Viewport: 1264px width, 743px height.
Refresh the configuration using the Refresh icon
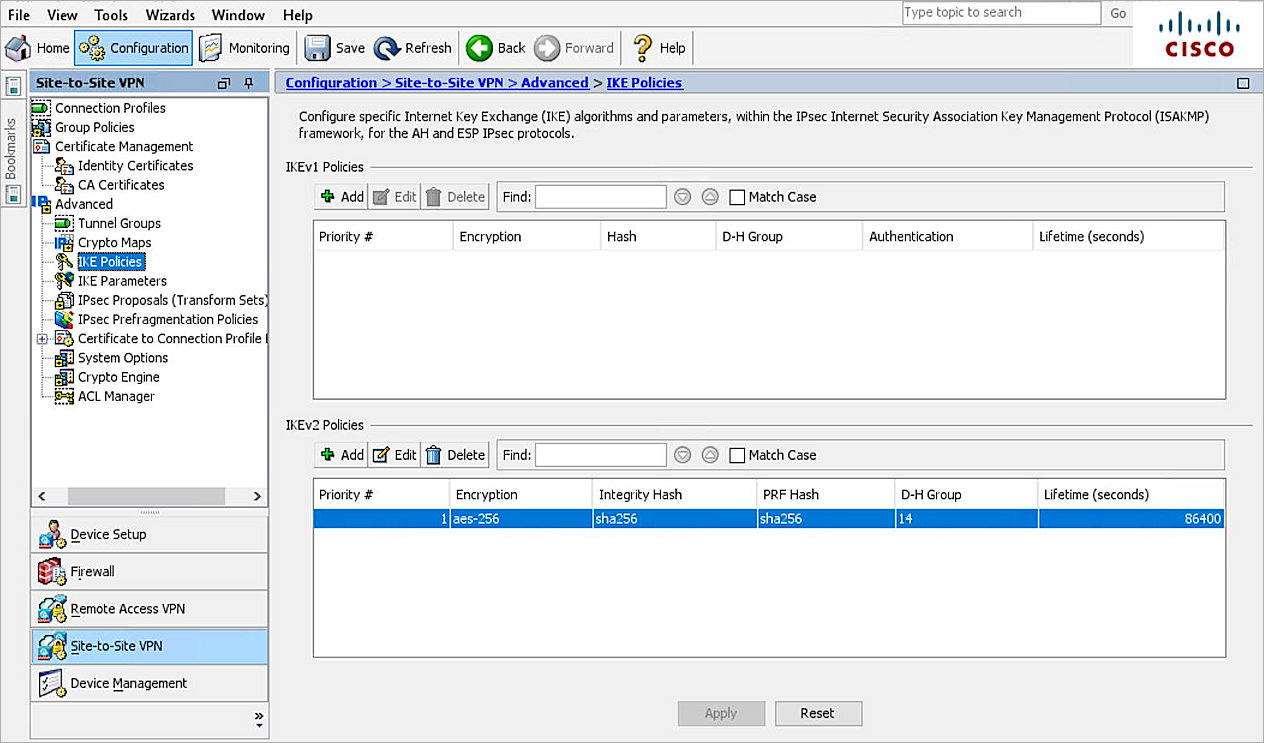point(387,48)
